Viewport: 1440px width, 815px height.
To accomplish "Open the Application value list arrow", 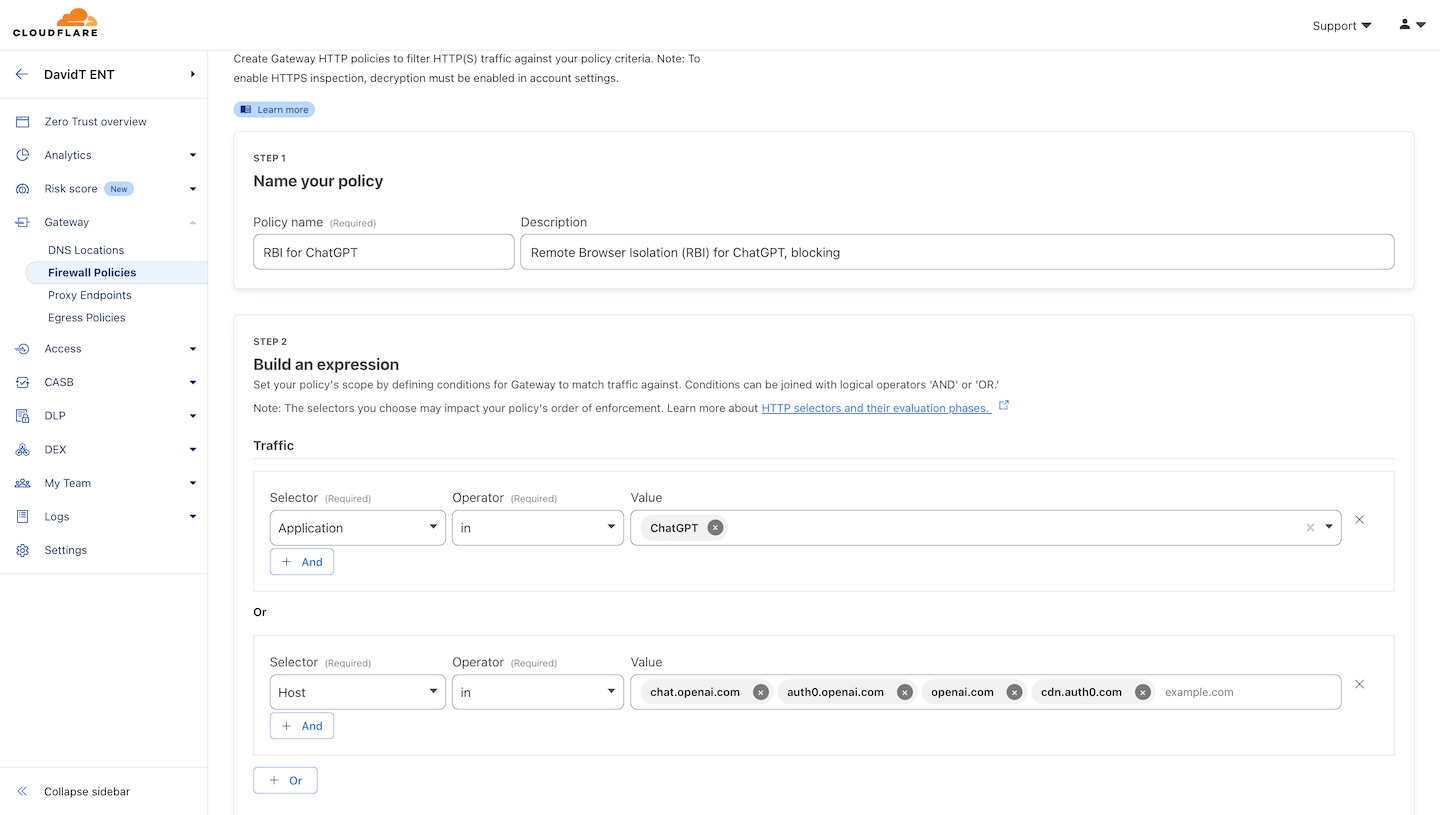I will [1329, 527].
